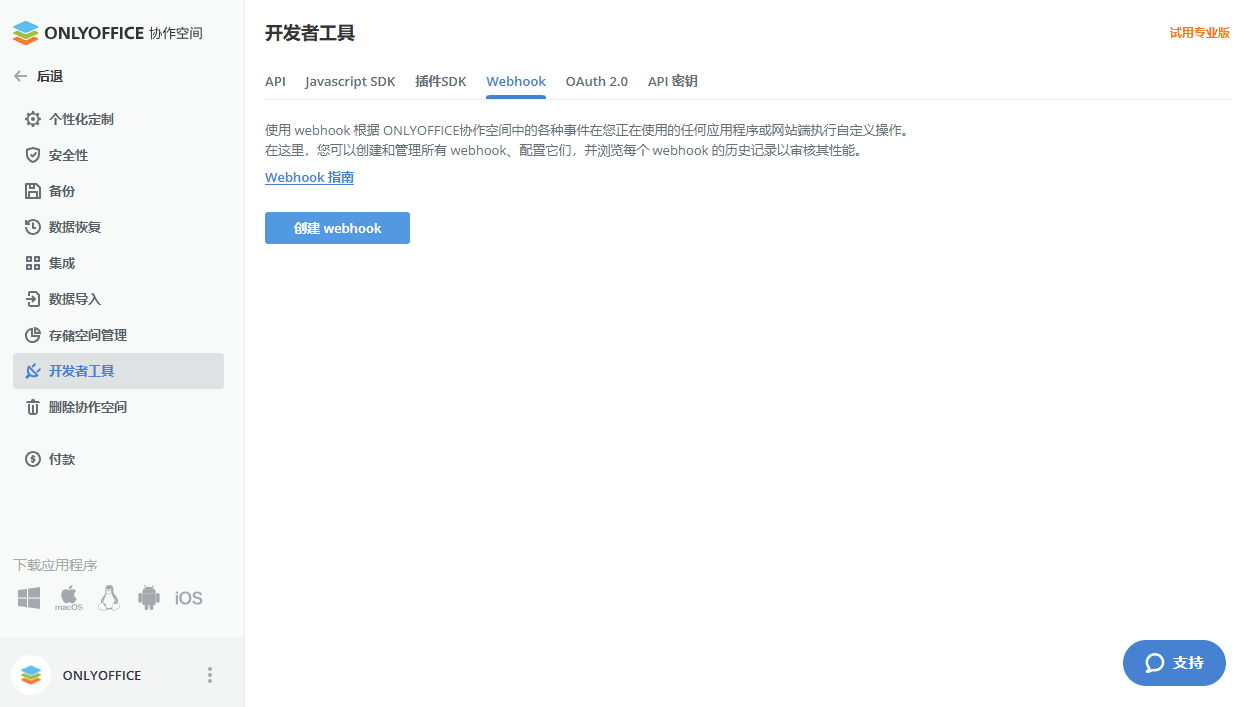Open 付款 label in sidebar
The height and width of the screenshot is (707, 1243).
[62, 459]
